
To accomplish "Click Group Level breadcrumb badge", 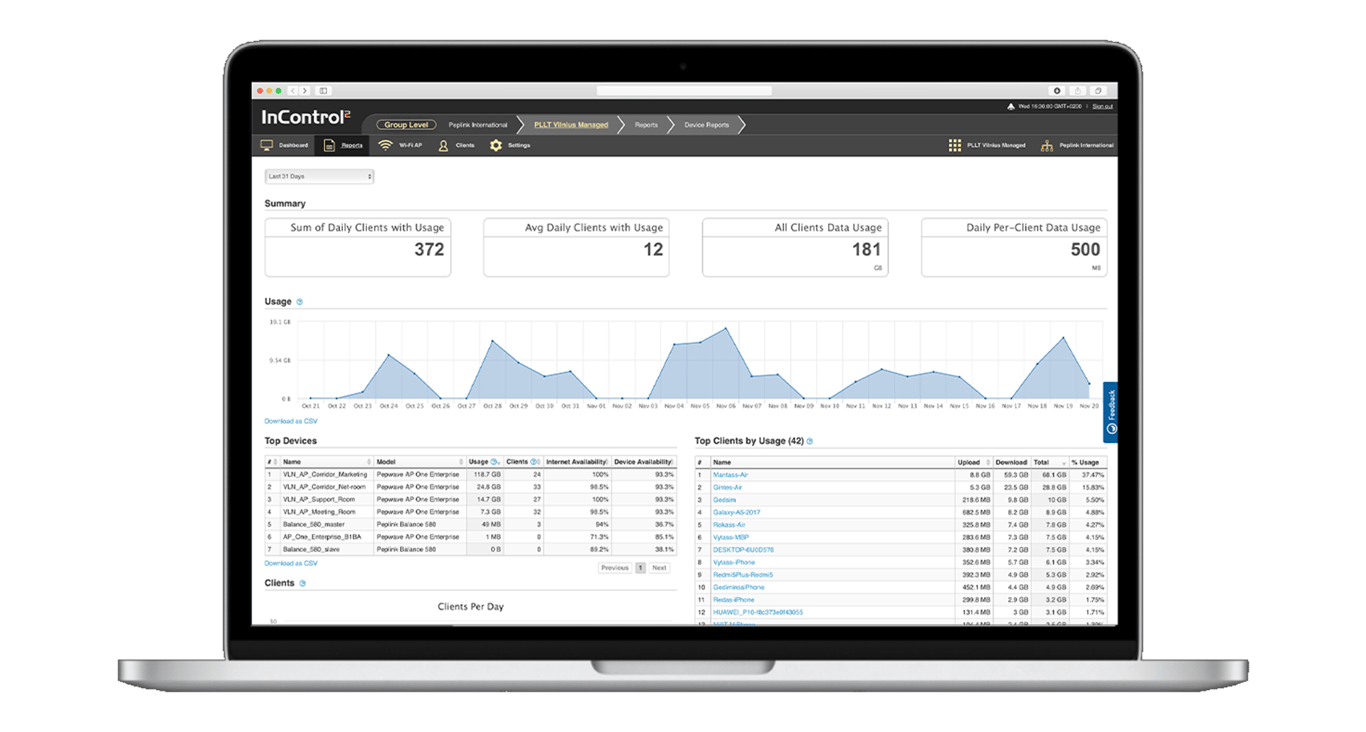I will [406, 125].
